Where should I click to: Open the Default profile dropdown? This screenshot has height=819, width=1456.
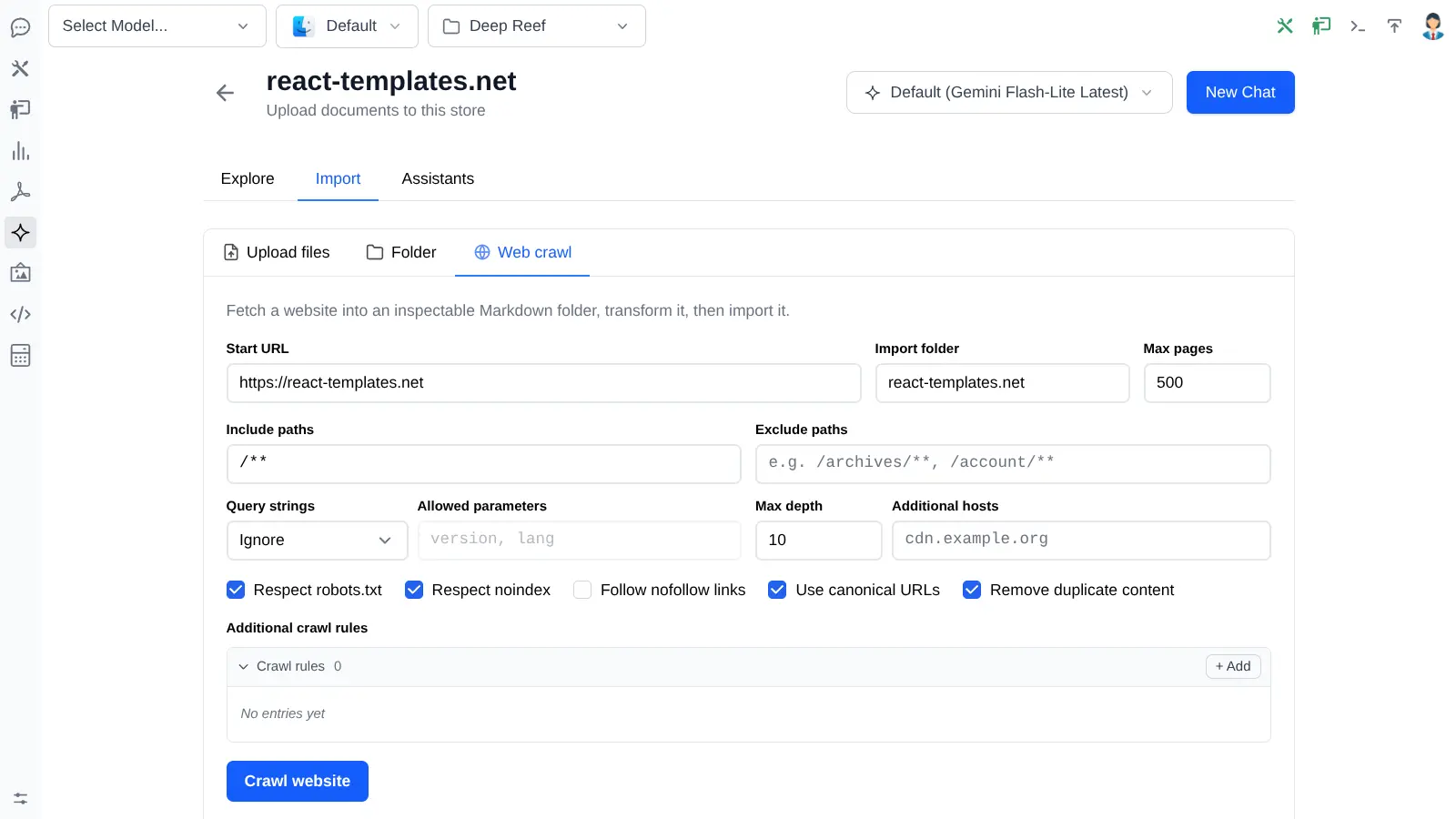(347, 26)
